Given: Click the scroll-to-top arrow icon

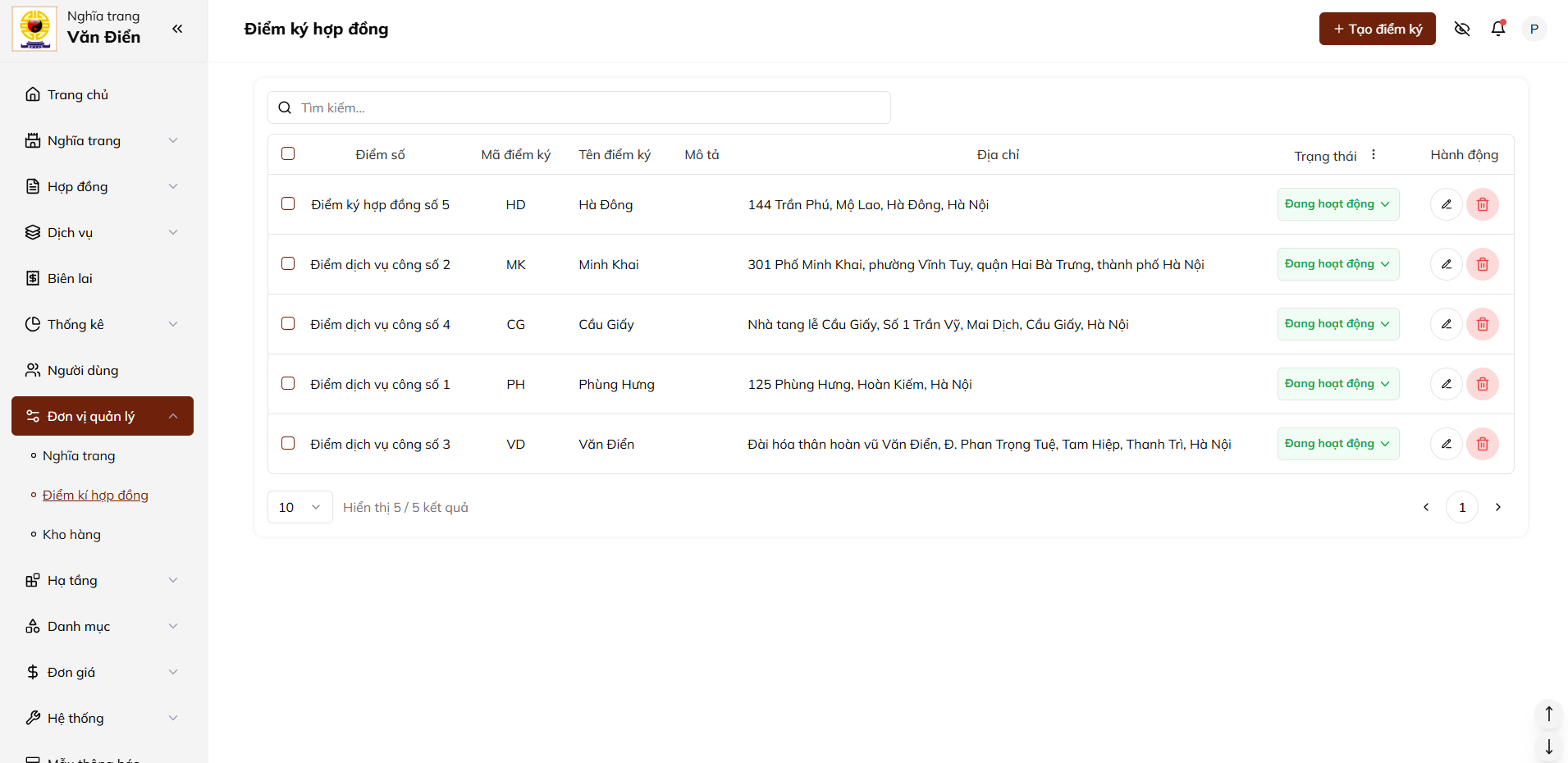Looking at the screenshot, I should click(1548, 714).
